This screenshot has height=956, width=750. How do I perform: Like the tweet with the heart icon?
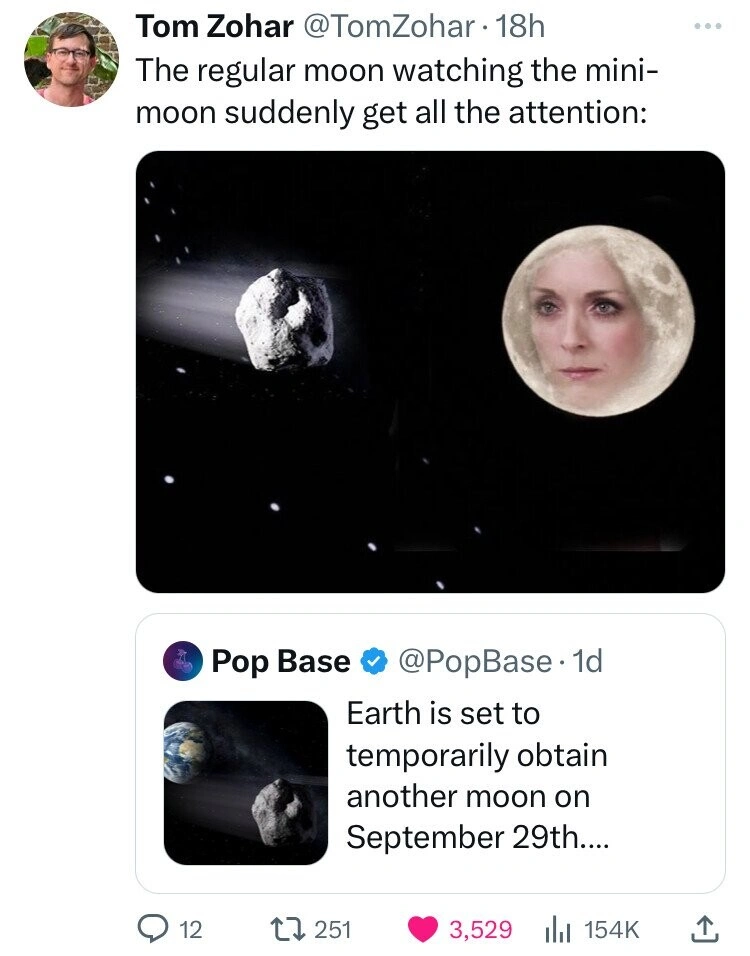pyautogui.click(x=420, y=929)
